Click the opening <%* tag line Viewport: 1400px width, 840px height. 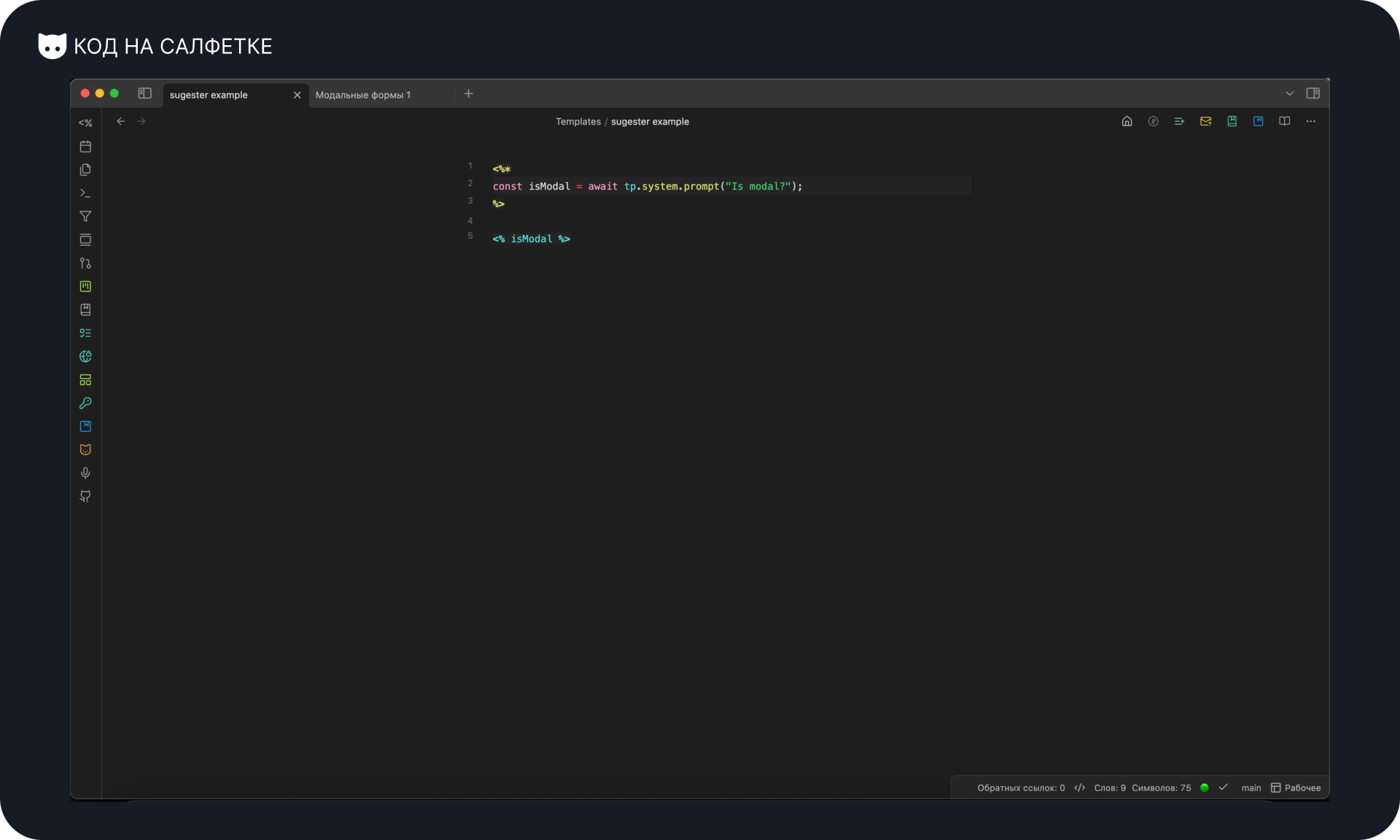pos(502,169)
